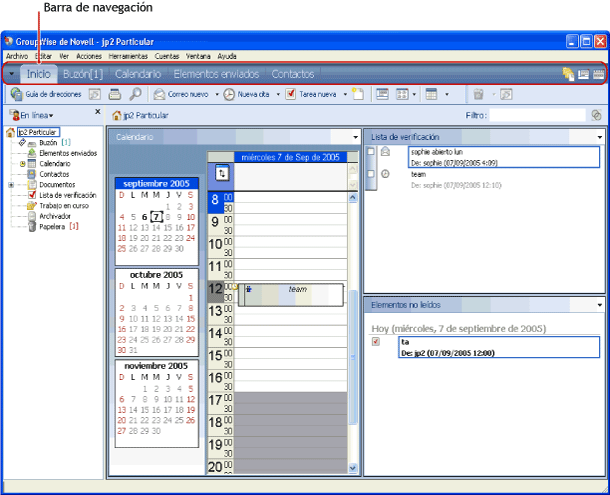This screenshot has height=495, width=610.
Task: Open the Tarea nueva dropdown arrow
Action: [x=345, y=94]
